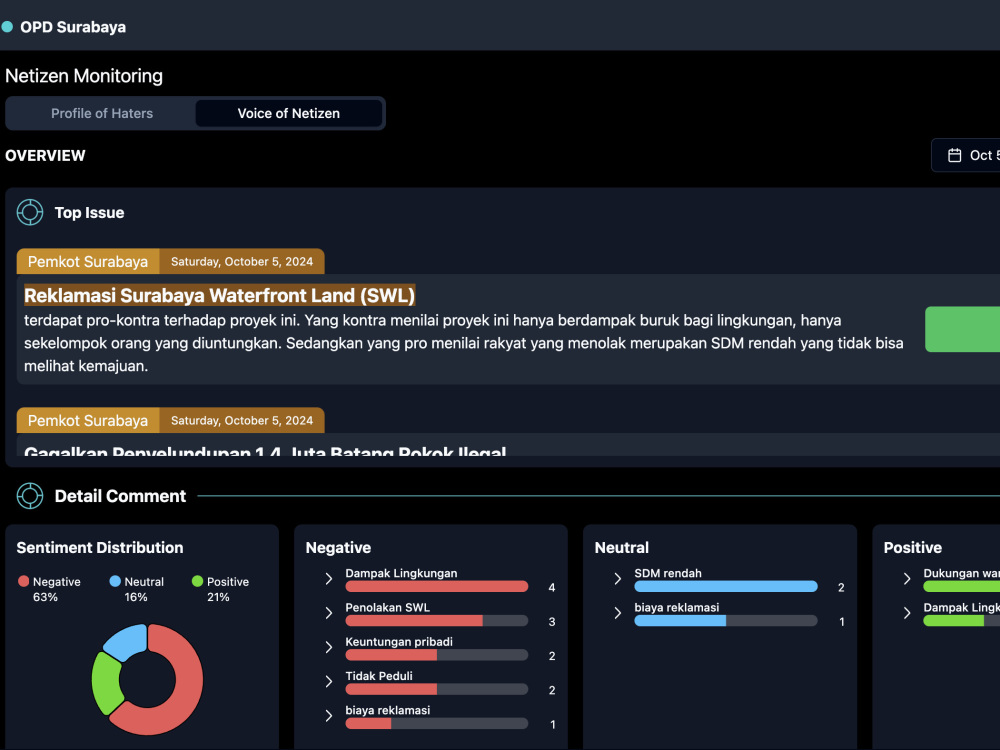Screen dimensions: 1000x750
Task: Click the Top Issue target icon
Action: [x=30, y=212]
